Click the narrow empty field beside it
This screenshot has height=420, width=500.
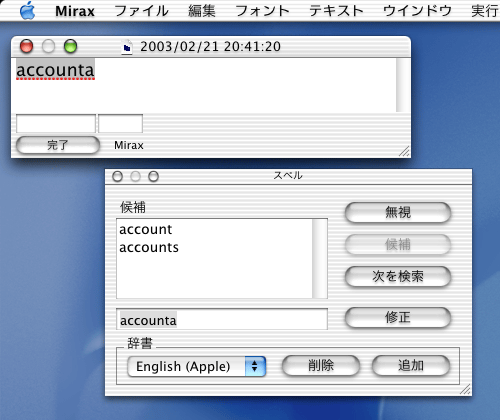point(120,123)
